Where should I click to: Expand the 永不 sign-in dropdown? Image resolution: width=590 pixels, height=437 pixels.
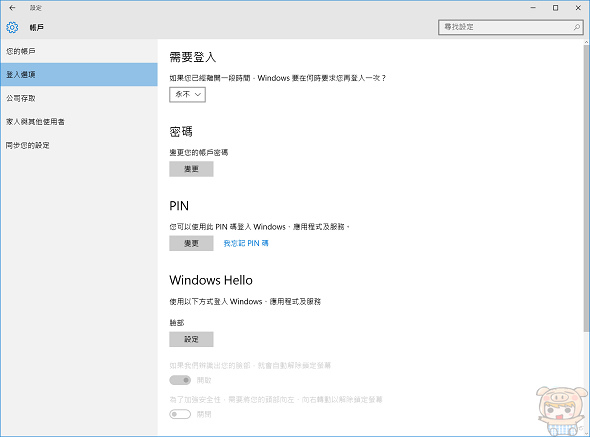[x=187, y=94]
